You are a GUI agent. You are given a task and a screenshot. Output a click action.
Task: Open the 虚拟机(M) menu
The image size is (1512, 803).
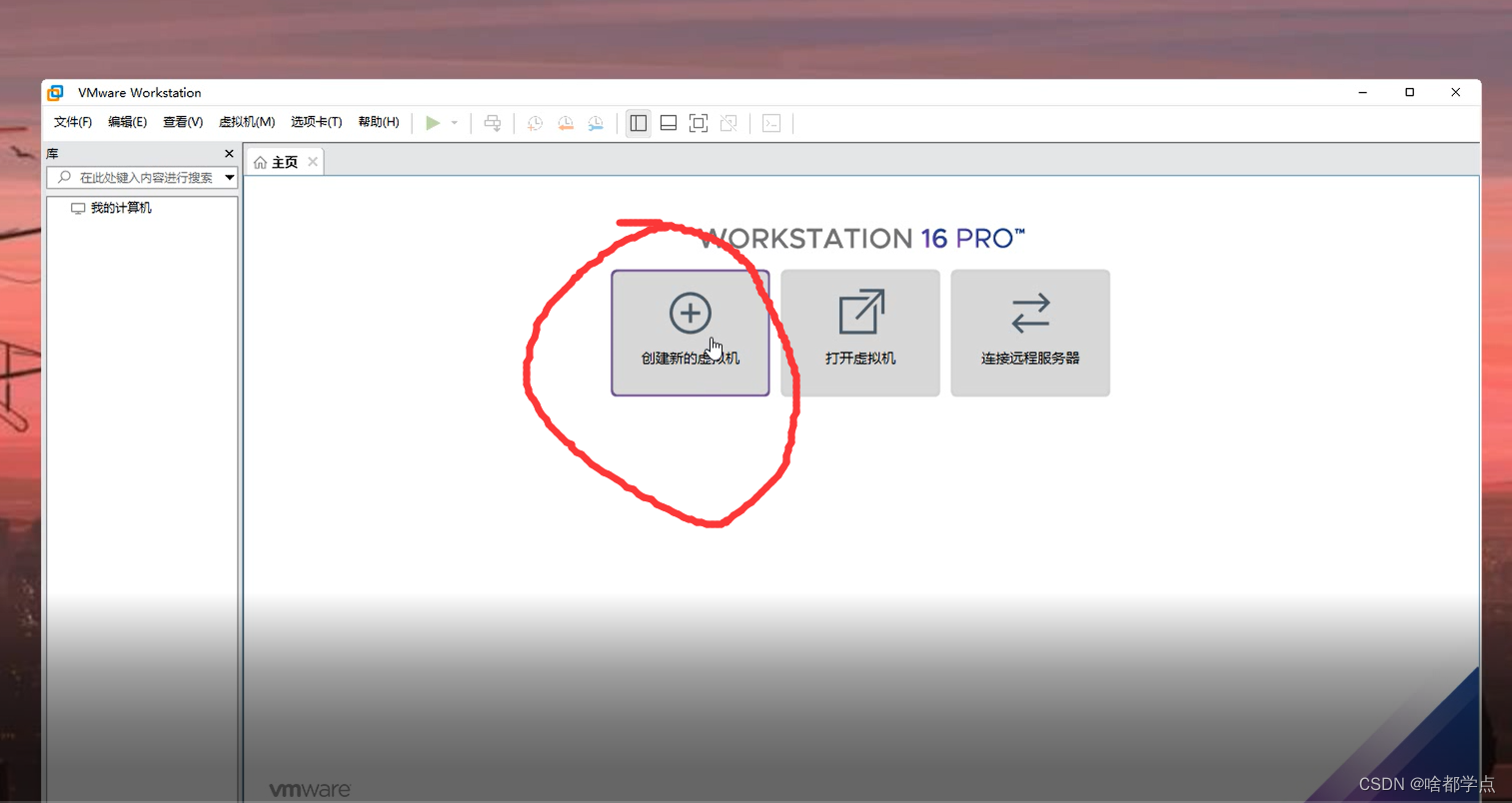tap(247, 122)
